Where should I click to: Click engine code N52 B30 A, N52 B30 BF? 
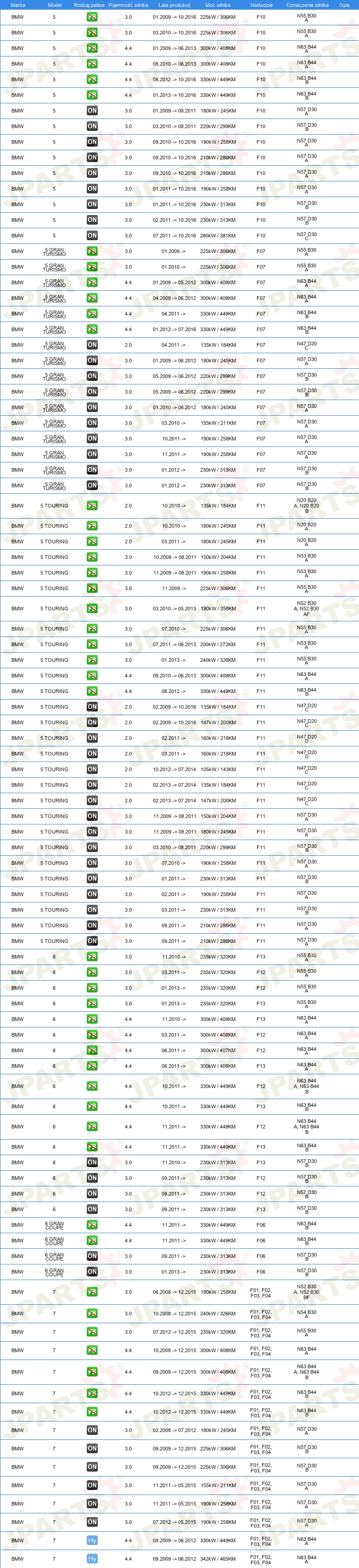pyautogui.click(x=307, y=1292)
